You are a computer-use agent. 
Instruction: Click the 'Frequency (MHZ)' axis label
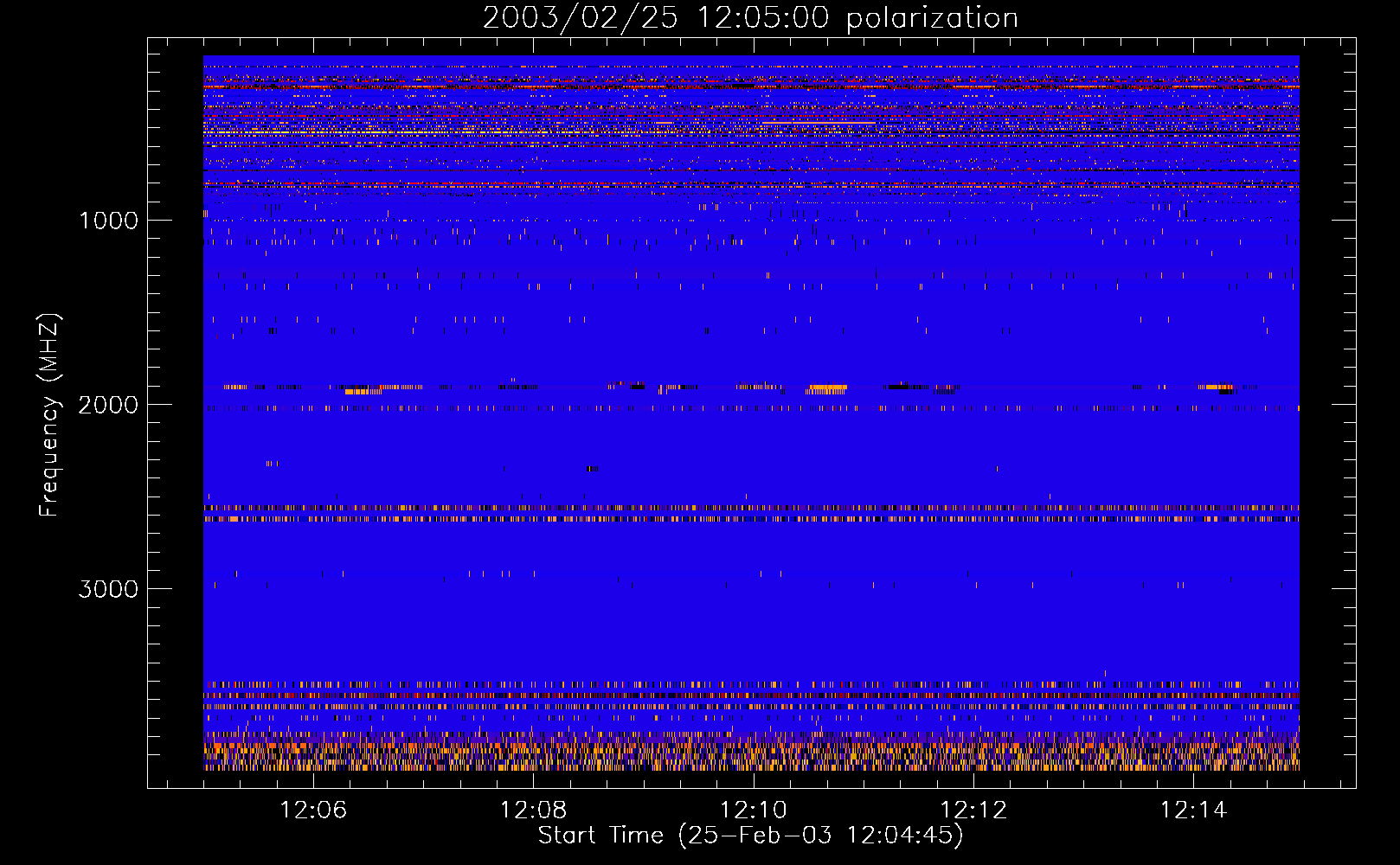pyautogui.click(x=49, y=415)
